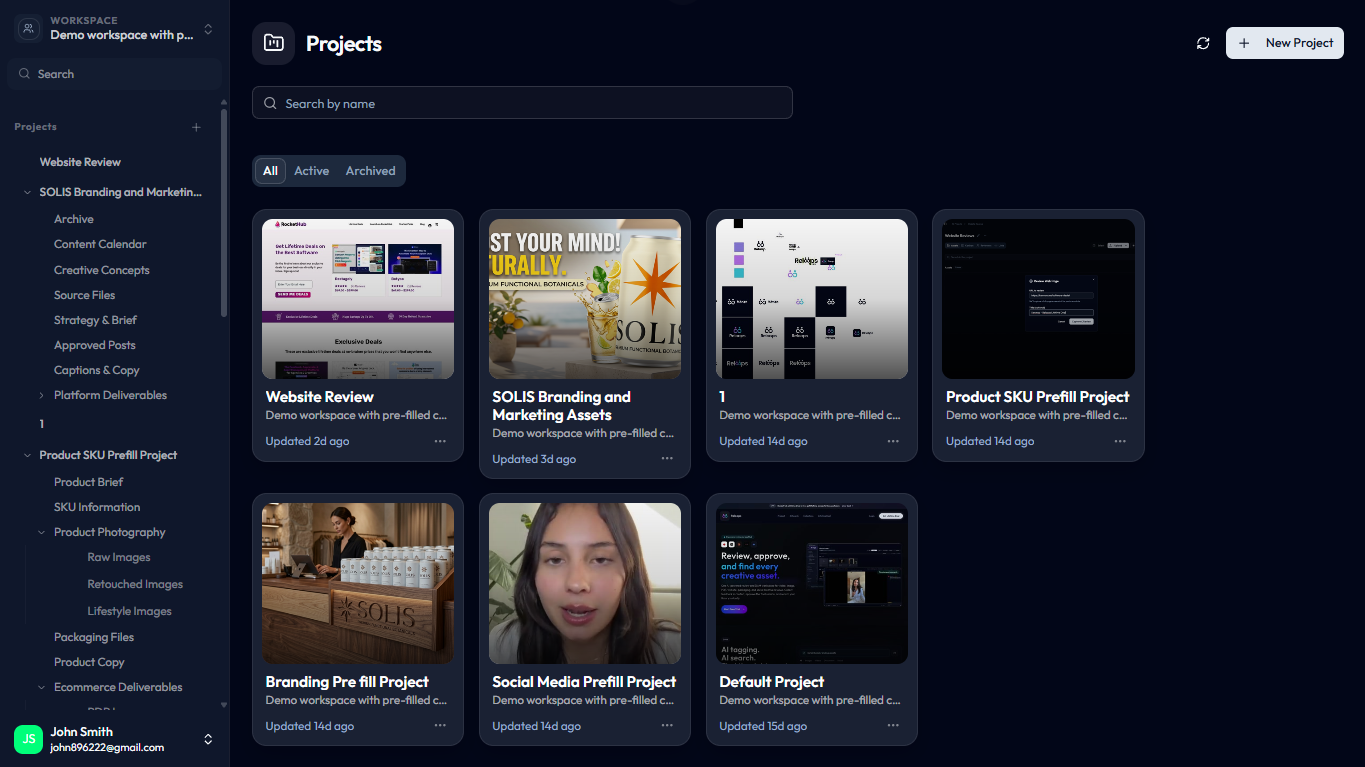The width and height of the screenshot is (1365, 767).
Task: Open Content Calendar folder in sidebar
Action: (x=100, y=244)
